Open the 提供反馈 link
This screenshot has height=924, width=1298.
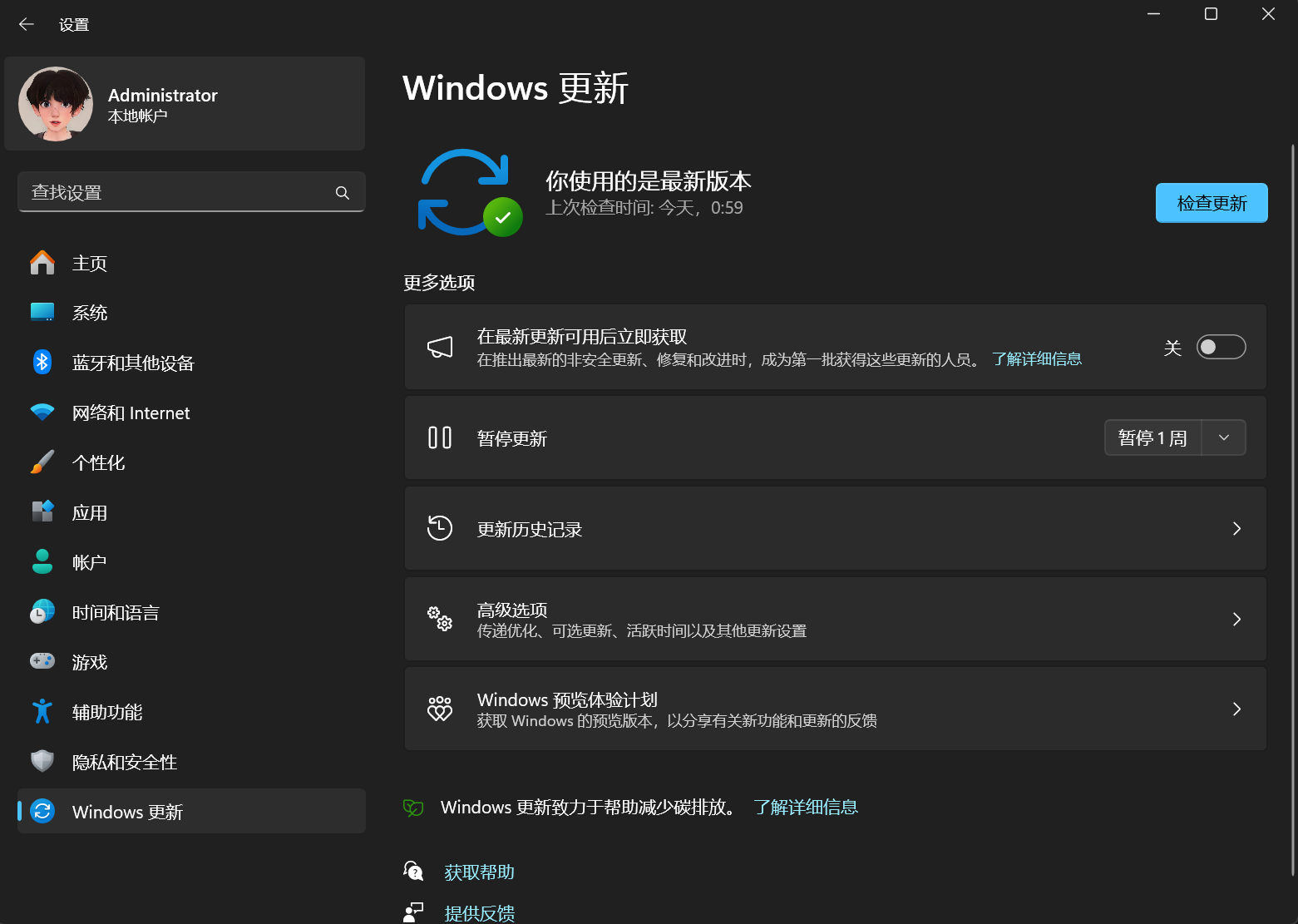click(x=479, y=913)
